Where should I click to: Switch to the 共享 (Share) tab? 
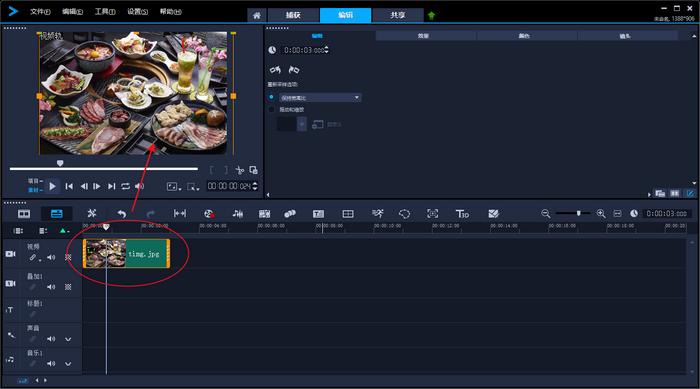coord(398,15)
